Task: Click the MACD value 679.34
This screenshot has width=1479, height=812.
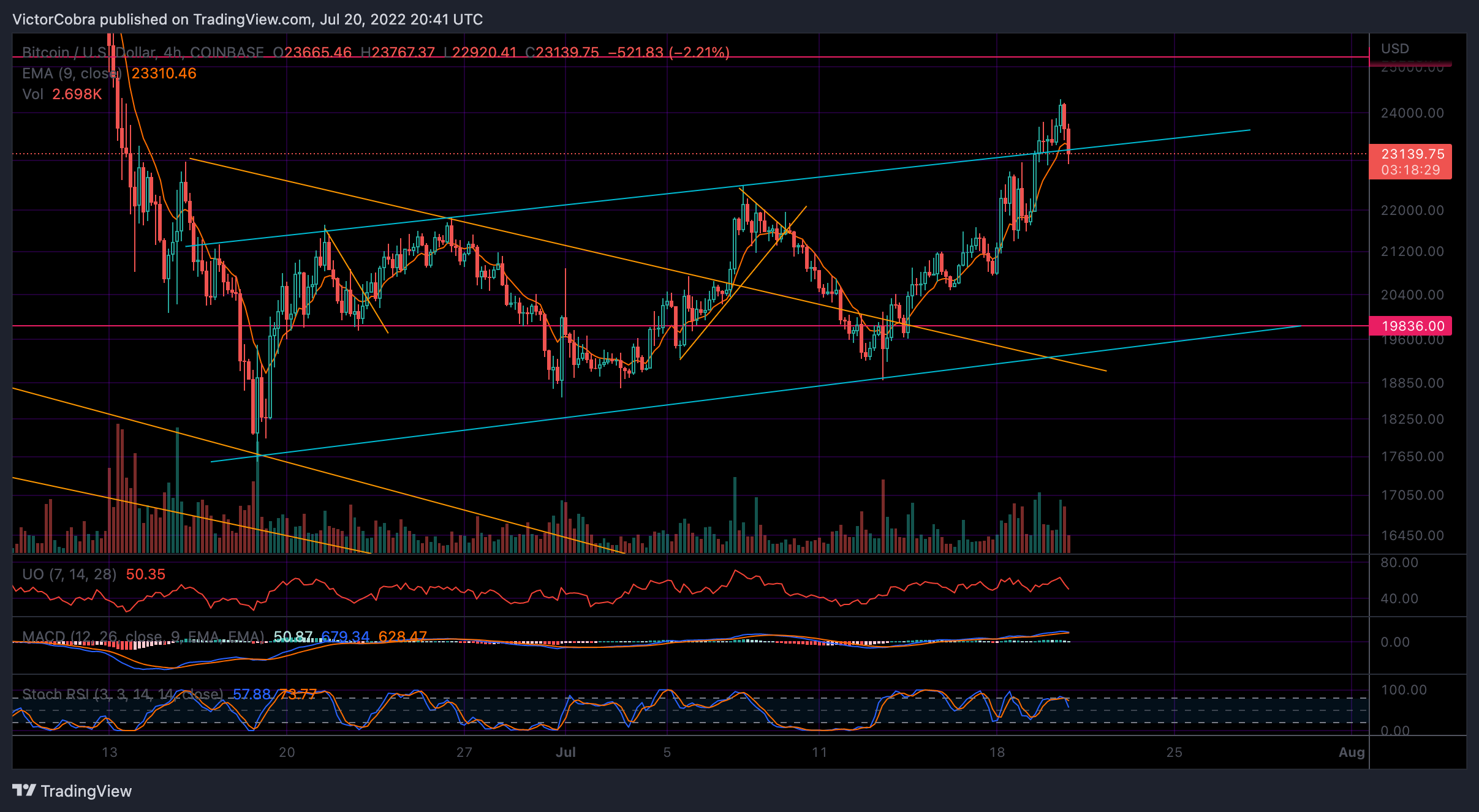Action: pos(346,637)
